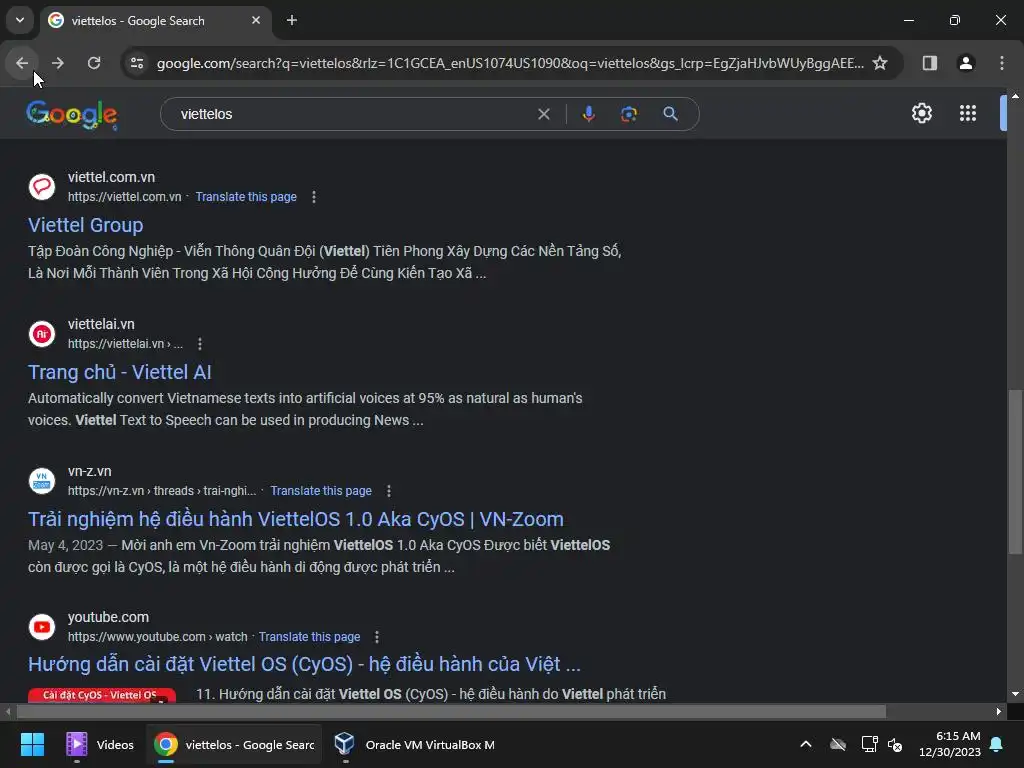Bookmark this page with the star icon
The height and width of the screenshot is (768, 1024).
tap(880, 63)
